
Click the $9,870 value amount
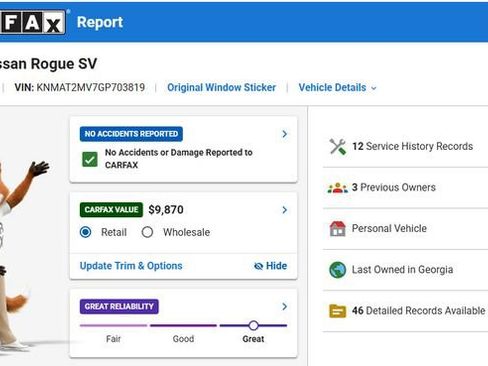pos(166,210)
